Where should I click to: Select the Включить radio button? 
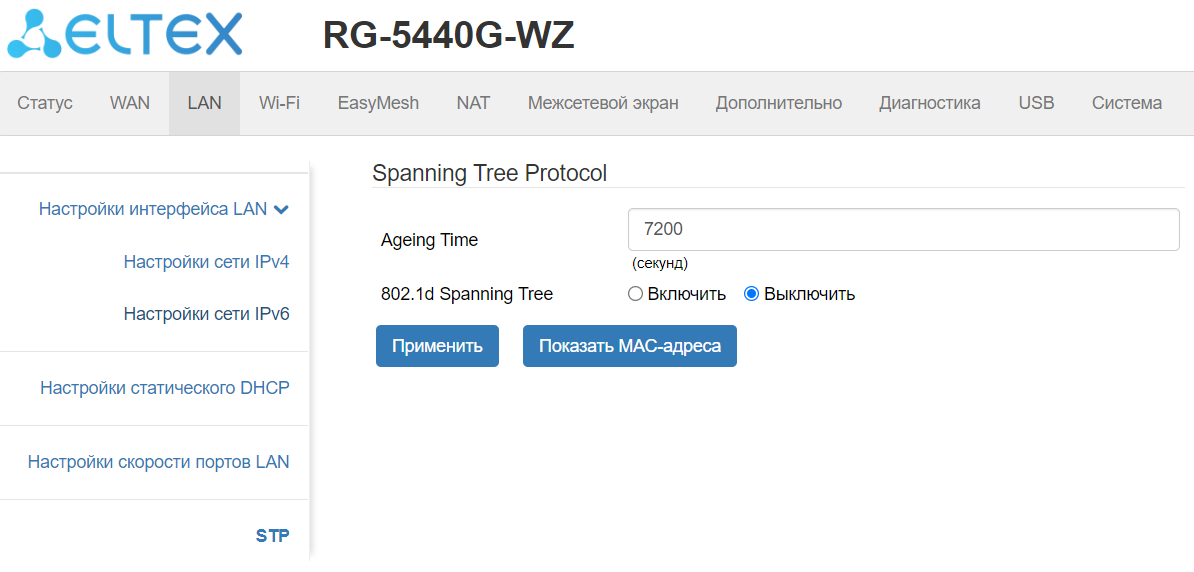click(635, 294)
